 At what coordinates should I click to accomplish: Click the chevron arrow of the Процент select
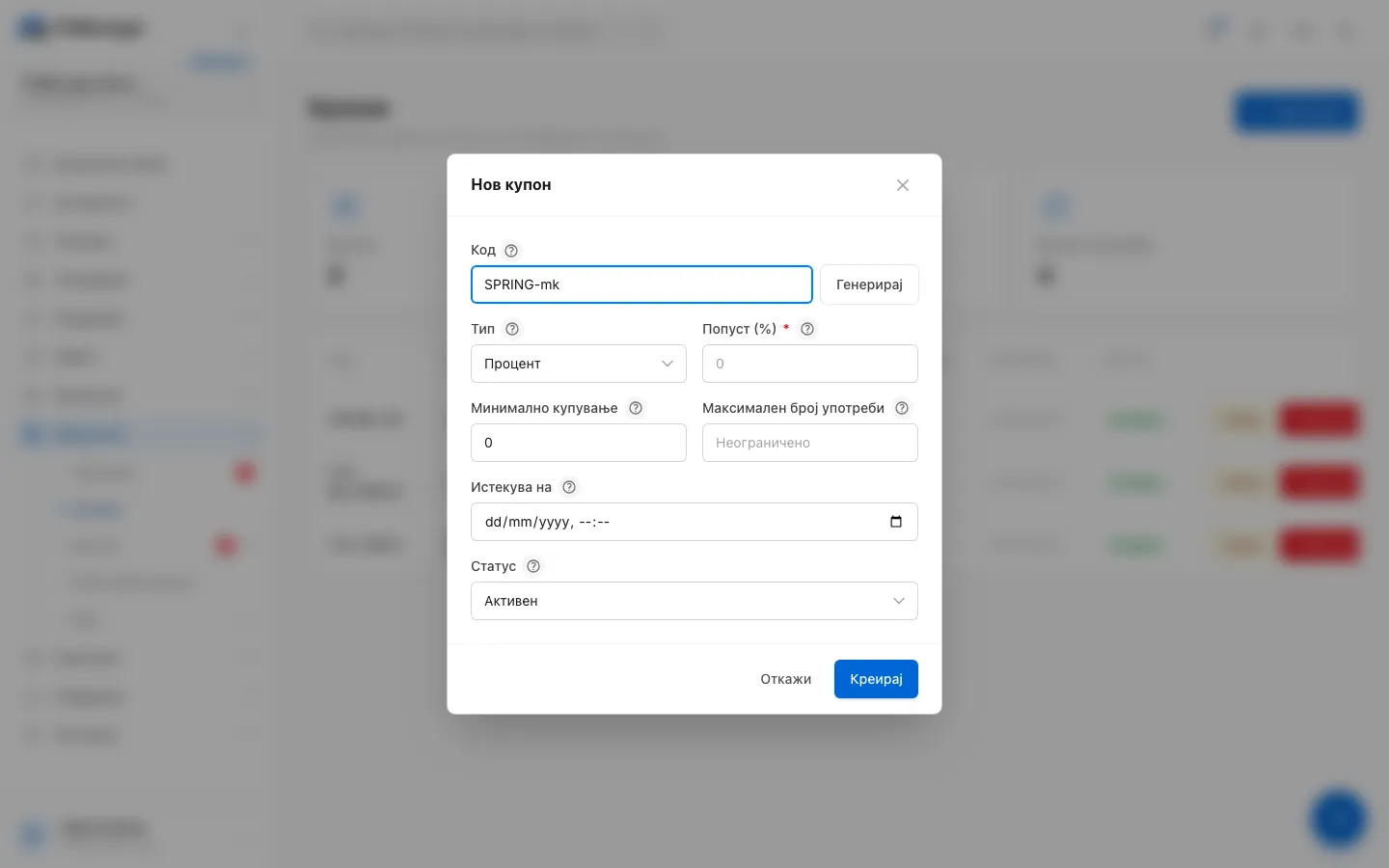pos(667,364)
